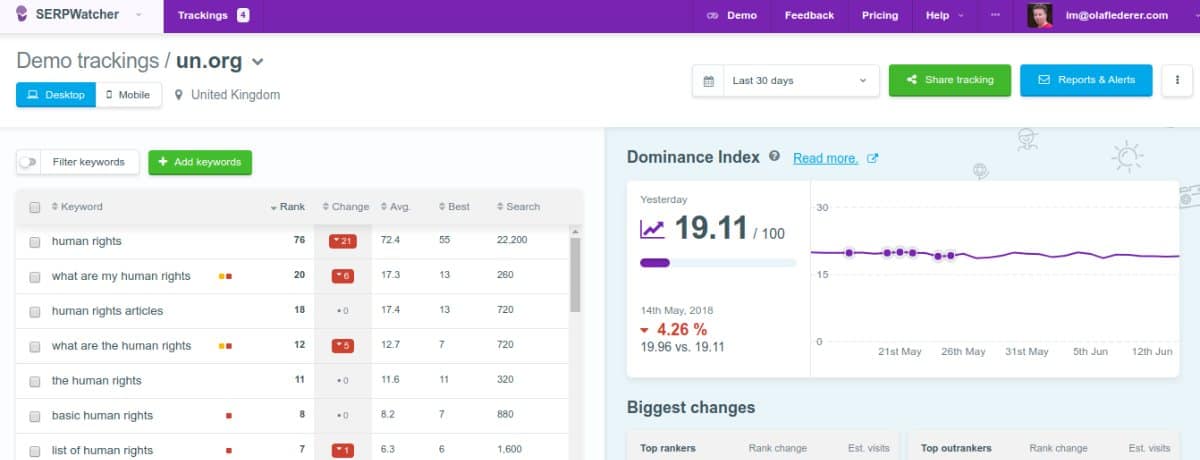
Task: Click the calendar icon in date picker
Action: click(709, 81)
